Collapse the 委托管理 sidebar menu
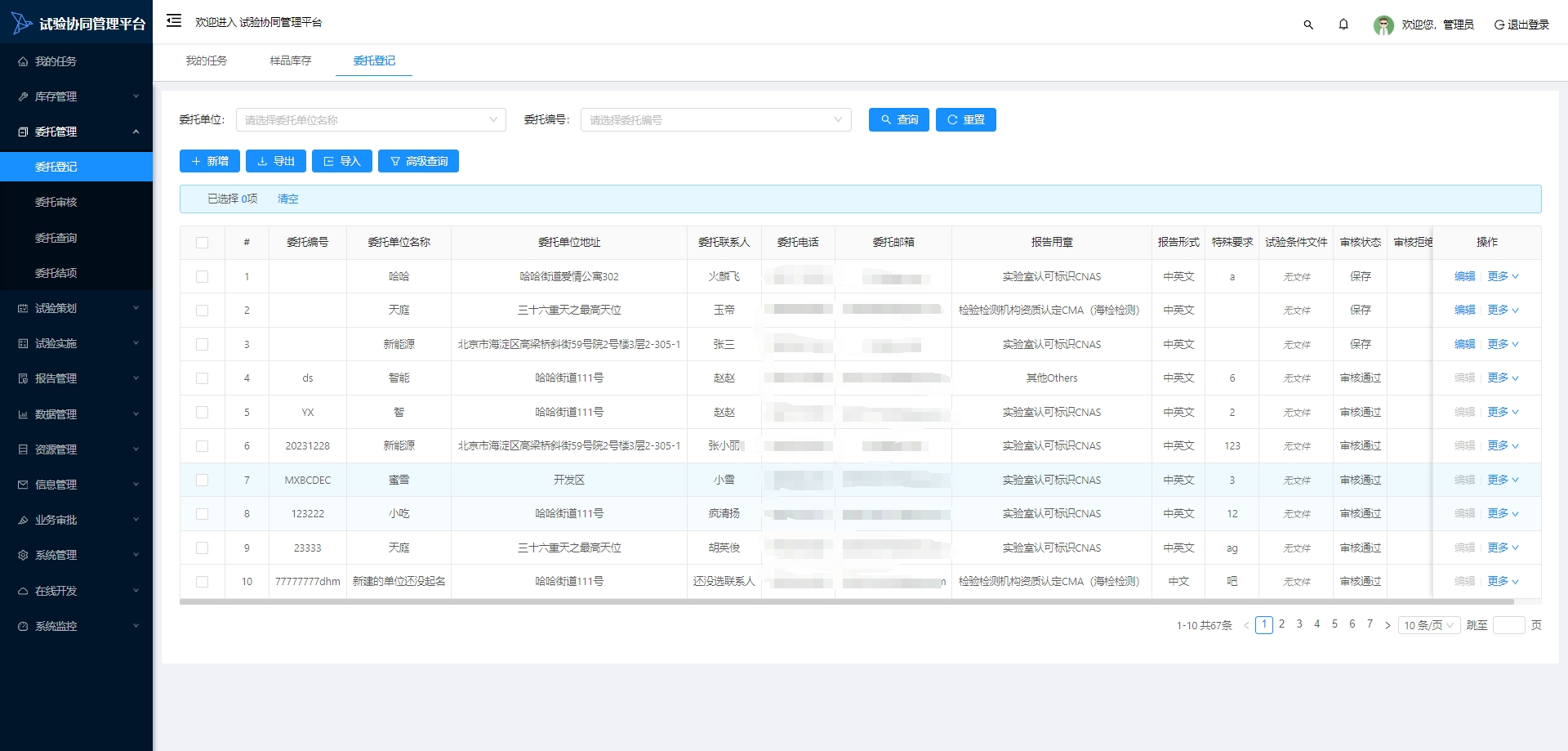The height and width of the screenshot is (751, 1568). click(x=76, y=132)
